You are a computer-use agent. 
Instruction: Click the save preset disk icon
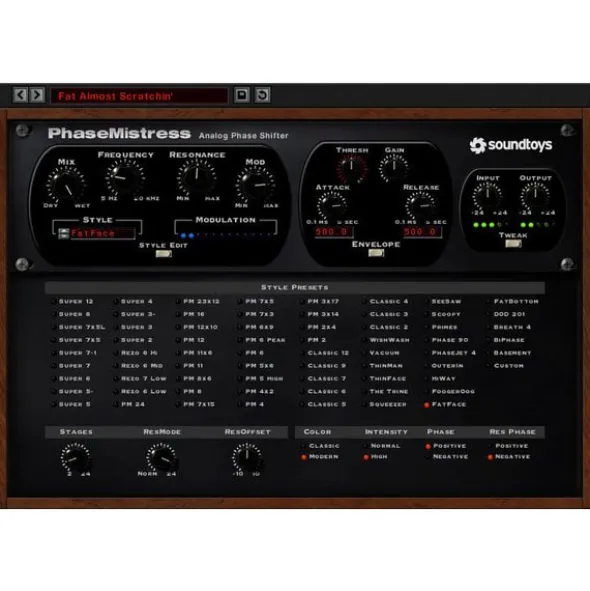pos(242,95)
